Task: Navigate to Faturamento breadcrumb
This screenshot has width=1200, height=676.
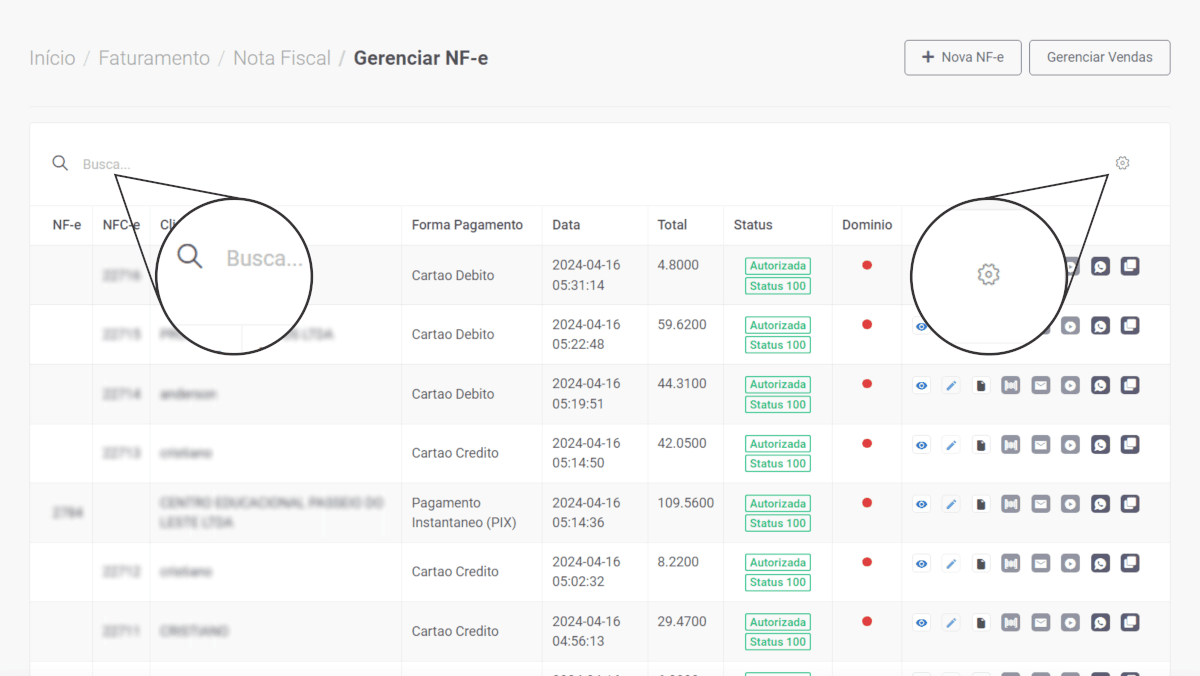Action: pos(154,58)
